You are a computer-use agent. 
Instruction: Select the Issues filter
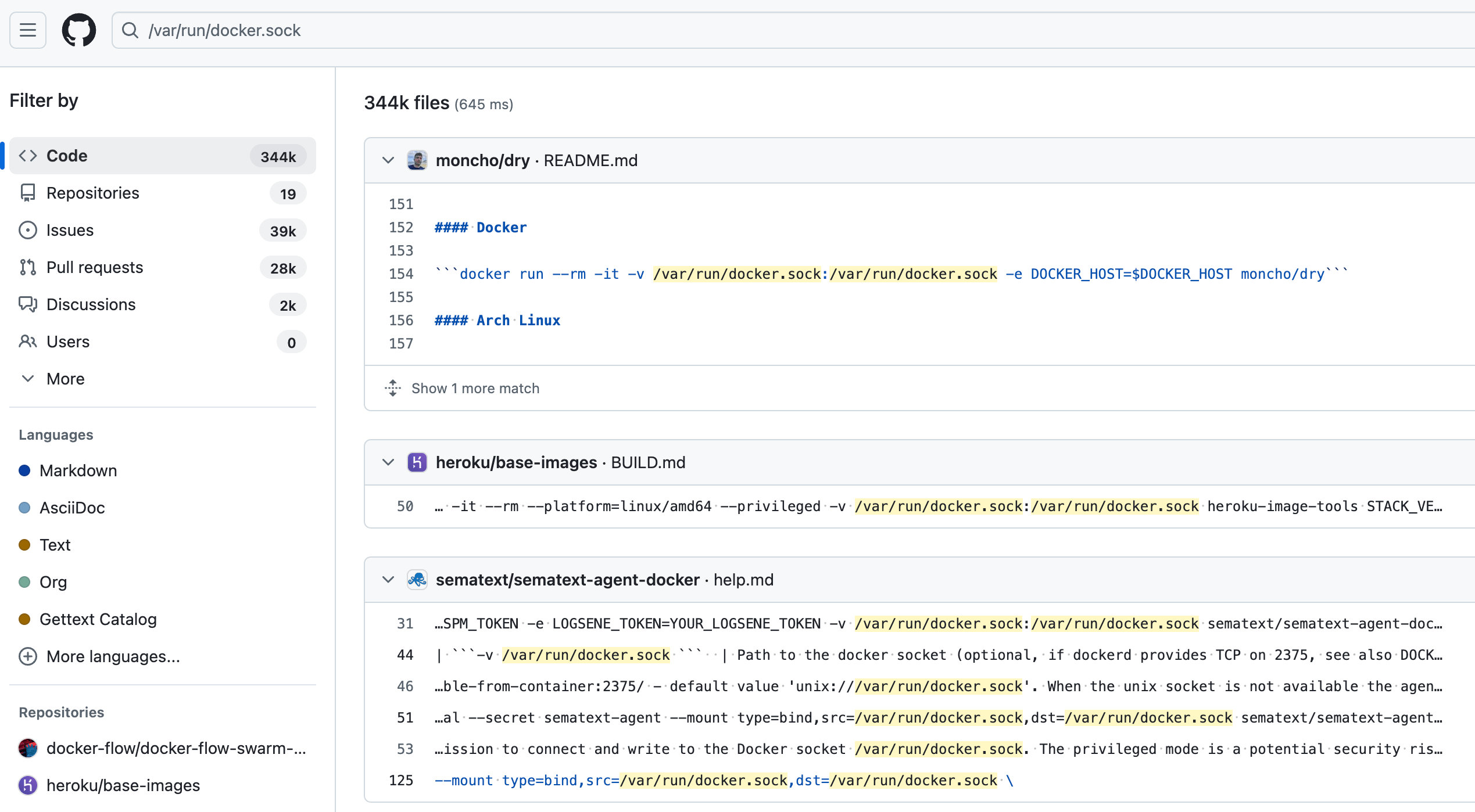[163, 230]
